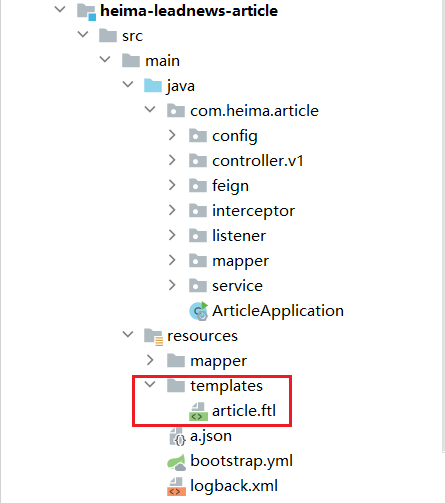Click the feign package icon
The image size is (445, 503).
[x=198, y=186]
